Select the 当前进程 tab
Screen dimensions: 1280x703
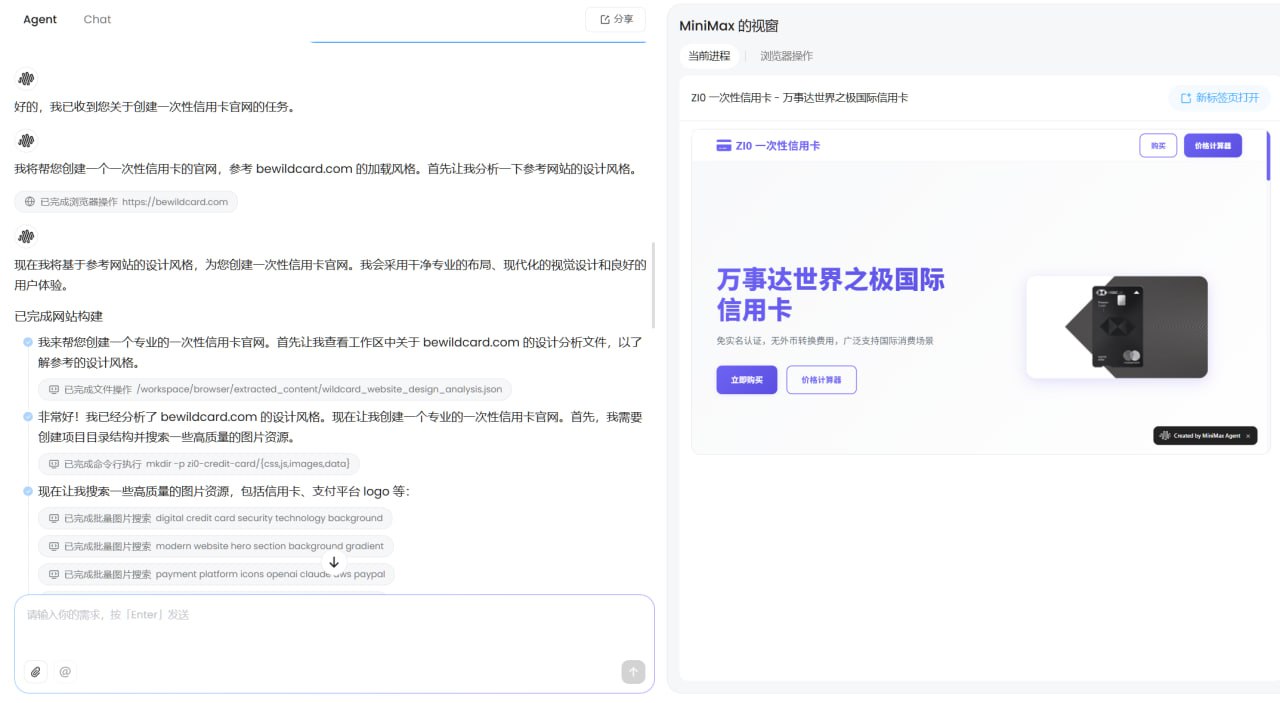(709, 56)
